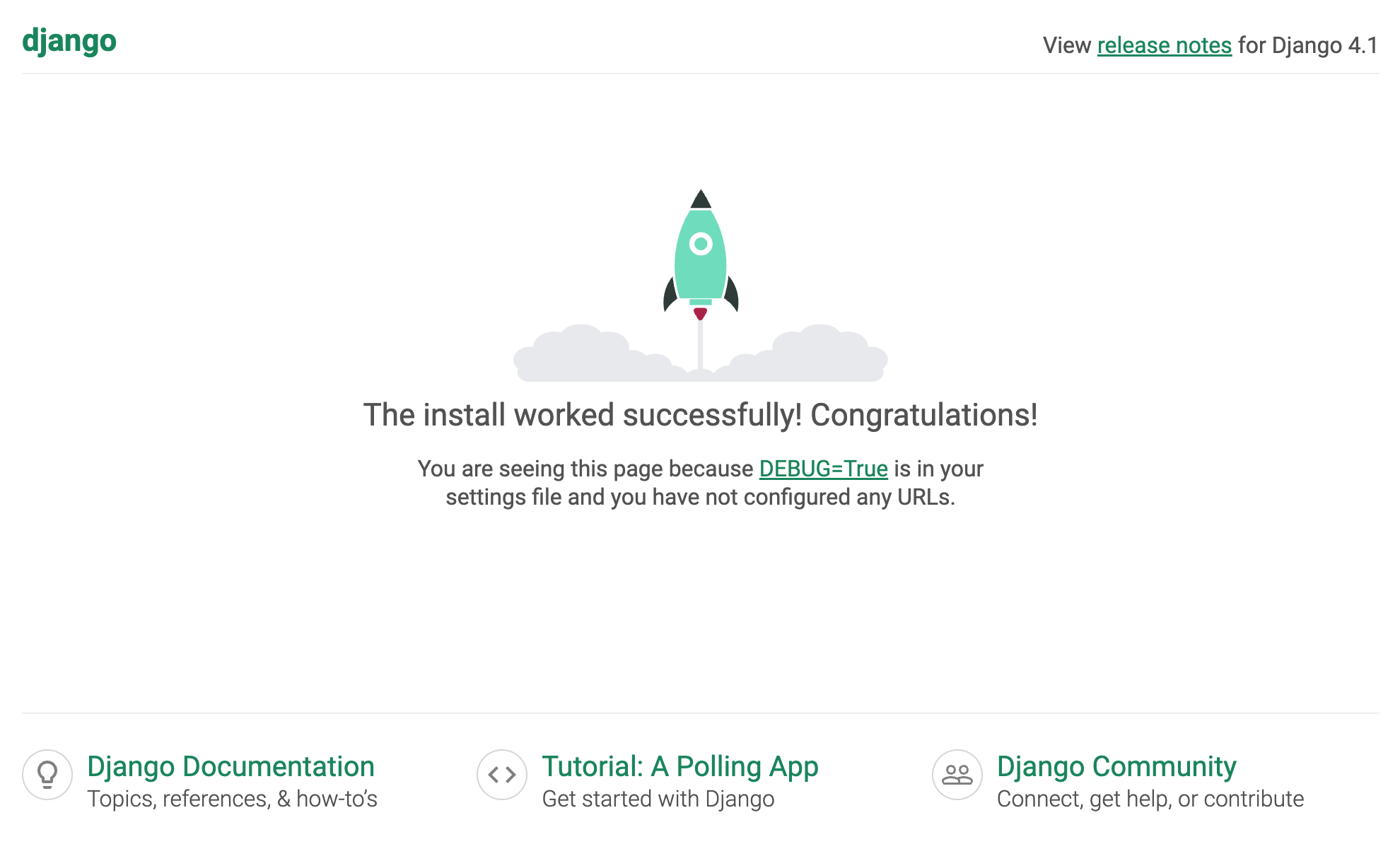Open Tutorial: A Polling App
This screenshot has height=844, width=1400.
(x=679, y=766)
